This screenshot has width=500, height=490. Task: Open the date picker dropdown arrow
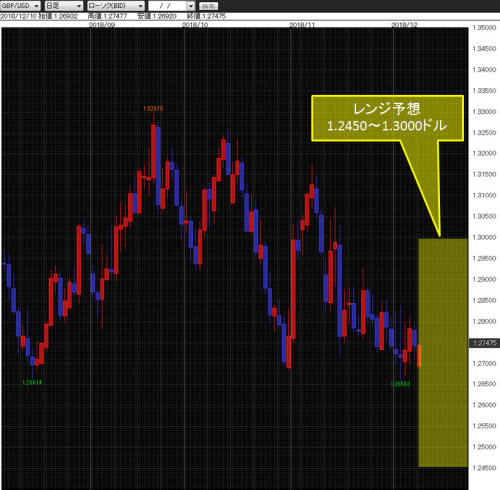point(191,6)
